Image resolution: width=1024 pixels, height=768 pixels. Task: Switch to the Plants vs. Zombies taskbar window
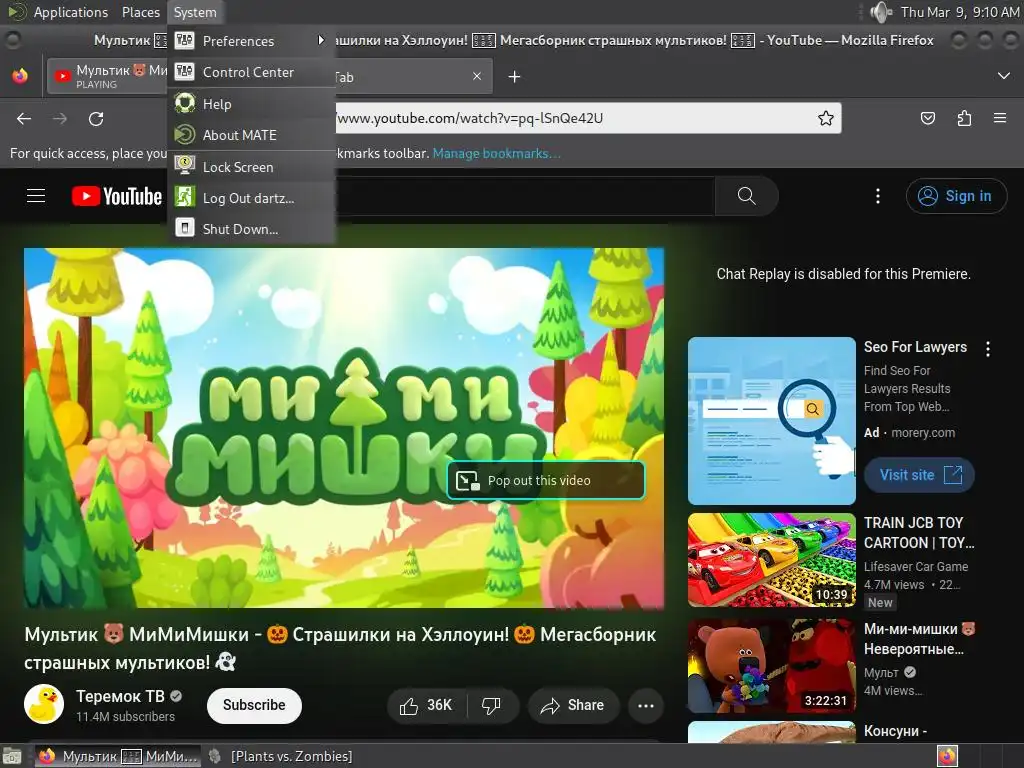281,756
